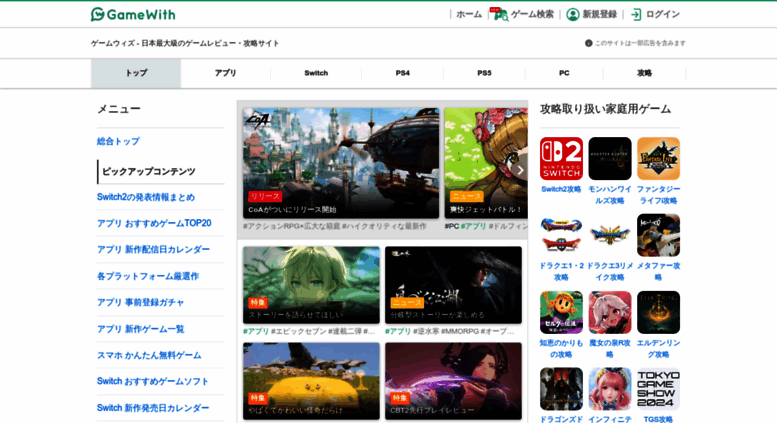Viewport: 777px width, 423px height.
Task: Select the アプリ tab
Action: [x=225, y=73]
